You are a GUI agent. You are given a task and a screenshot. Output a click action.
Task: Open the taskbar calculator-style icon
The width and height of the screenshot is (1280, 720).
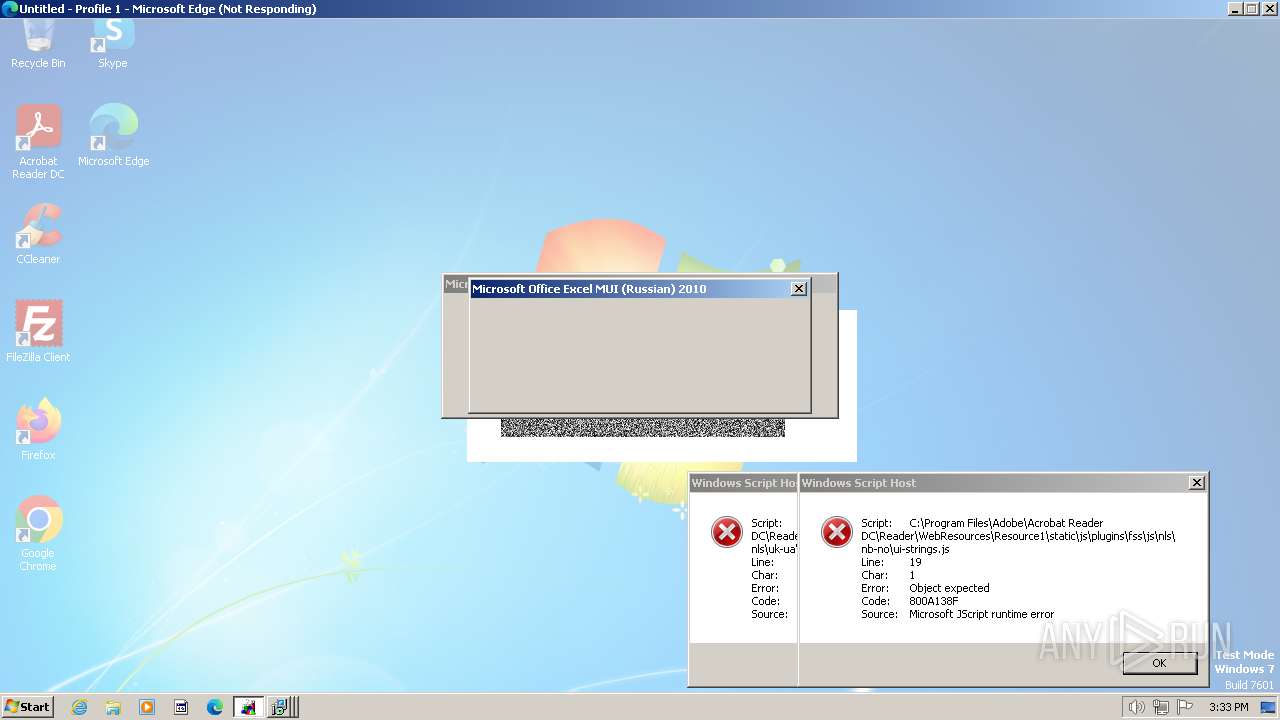(181, 707)
